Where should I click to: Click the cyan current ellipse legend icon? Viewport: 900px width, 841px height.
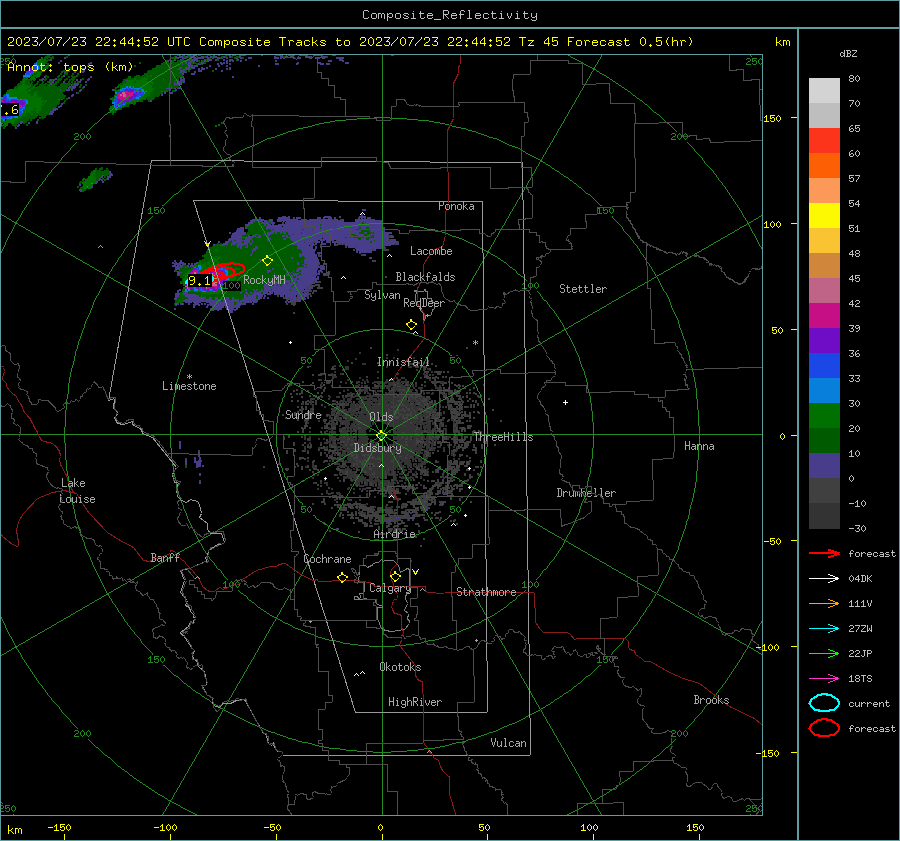coord(824,703)
